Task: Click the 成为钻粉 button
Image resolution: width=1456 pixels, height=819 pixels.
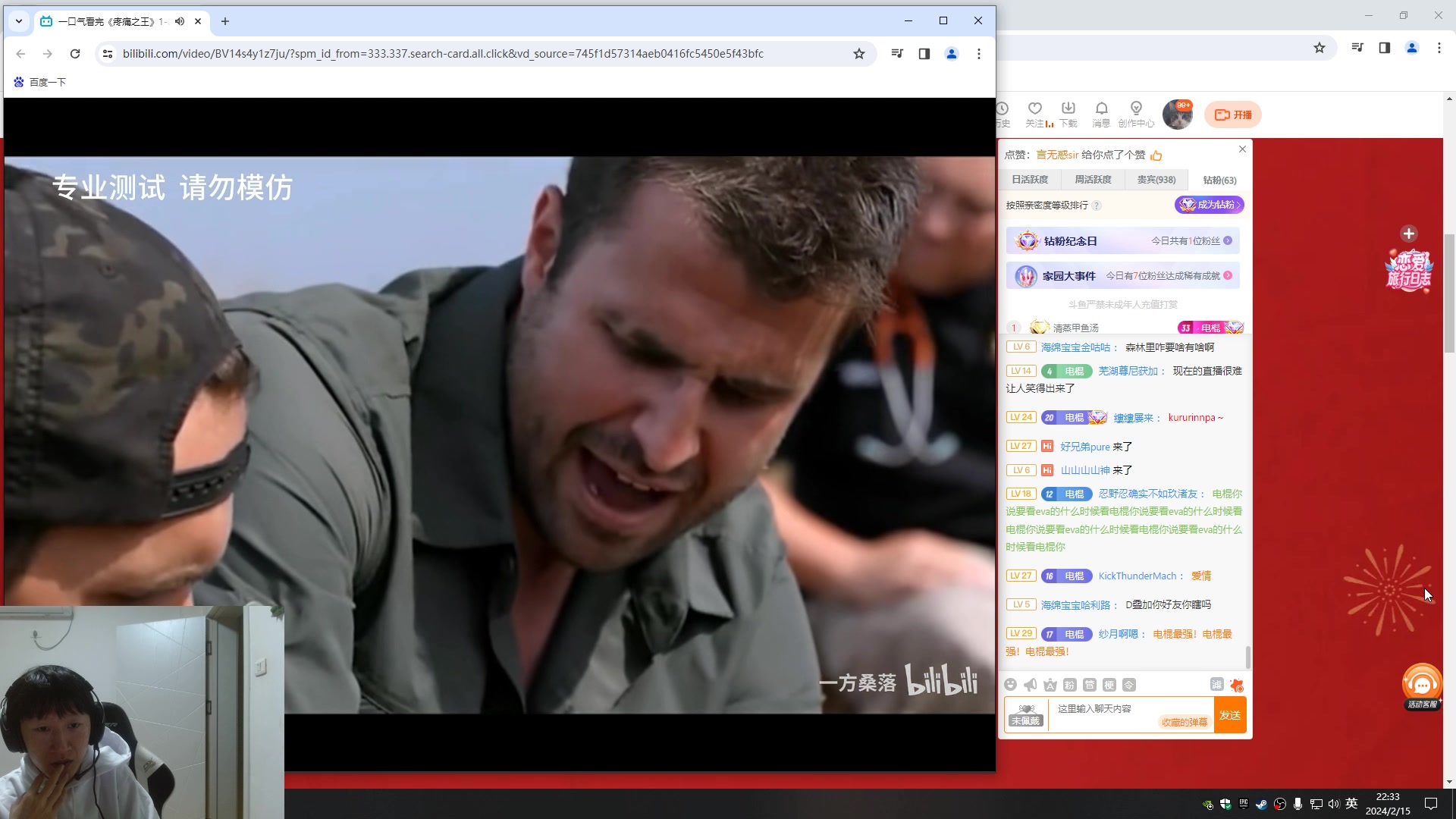Action: 1209,205
